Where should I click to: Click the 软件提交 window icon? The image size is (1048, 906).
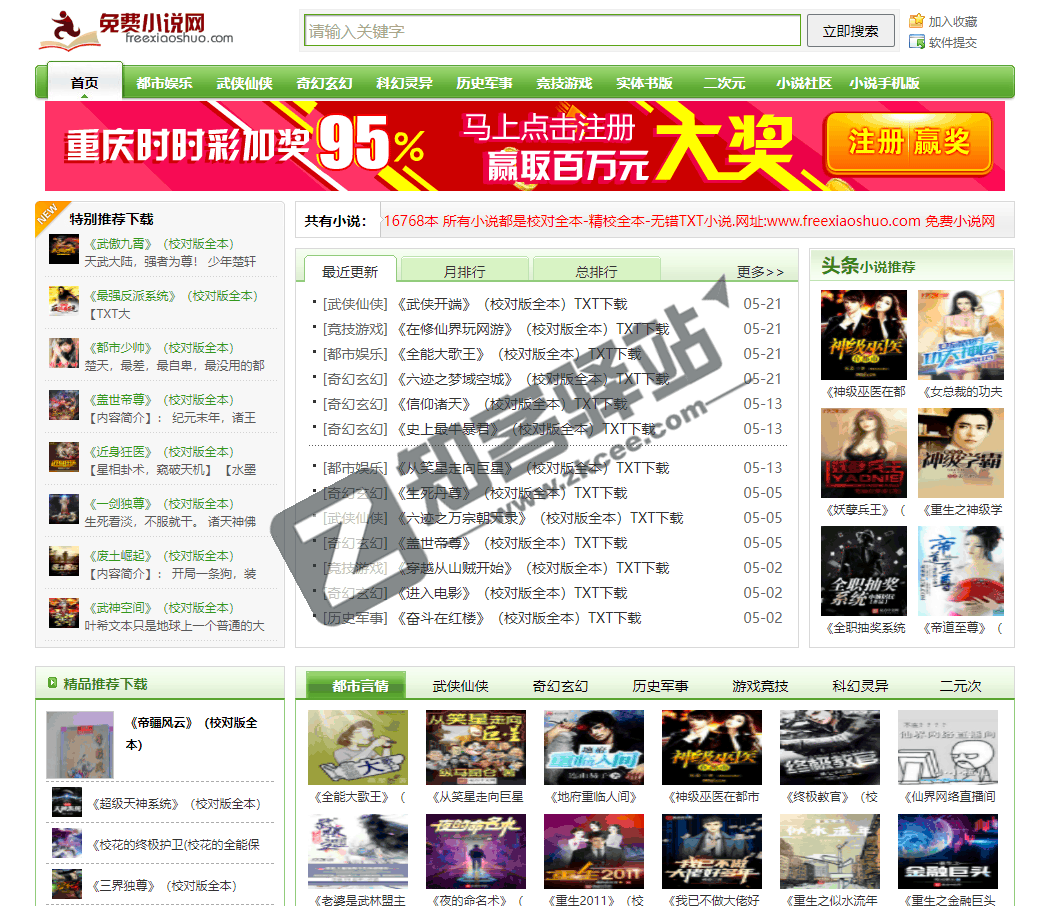click(917, 42)
